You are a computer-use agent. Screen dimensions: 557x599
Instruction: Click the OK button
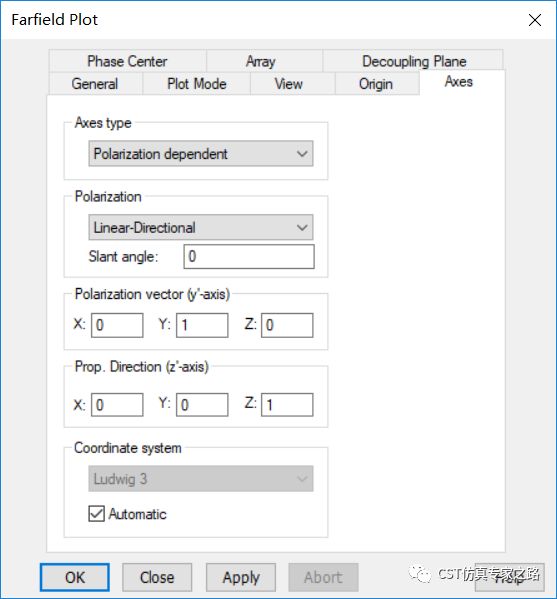coord(75,577)
